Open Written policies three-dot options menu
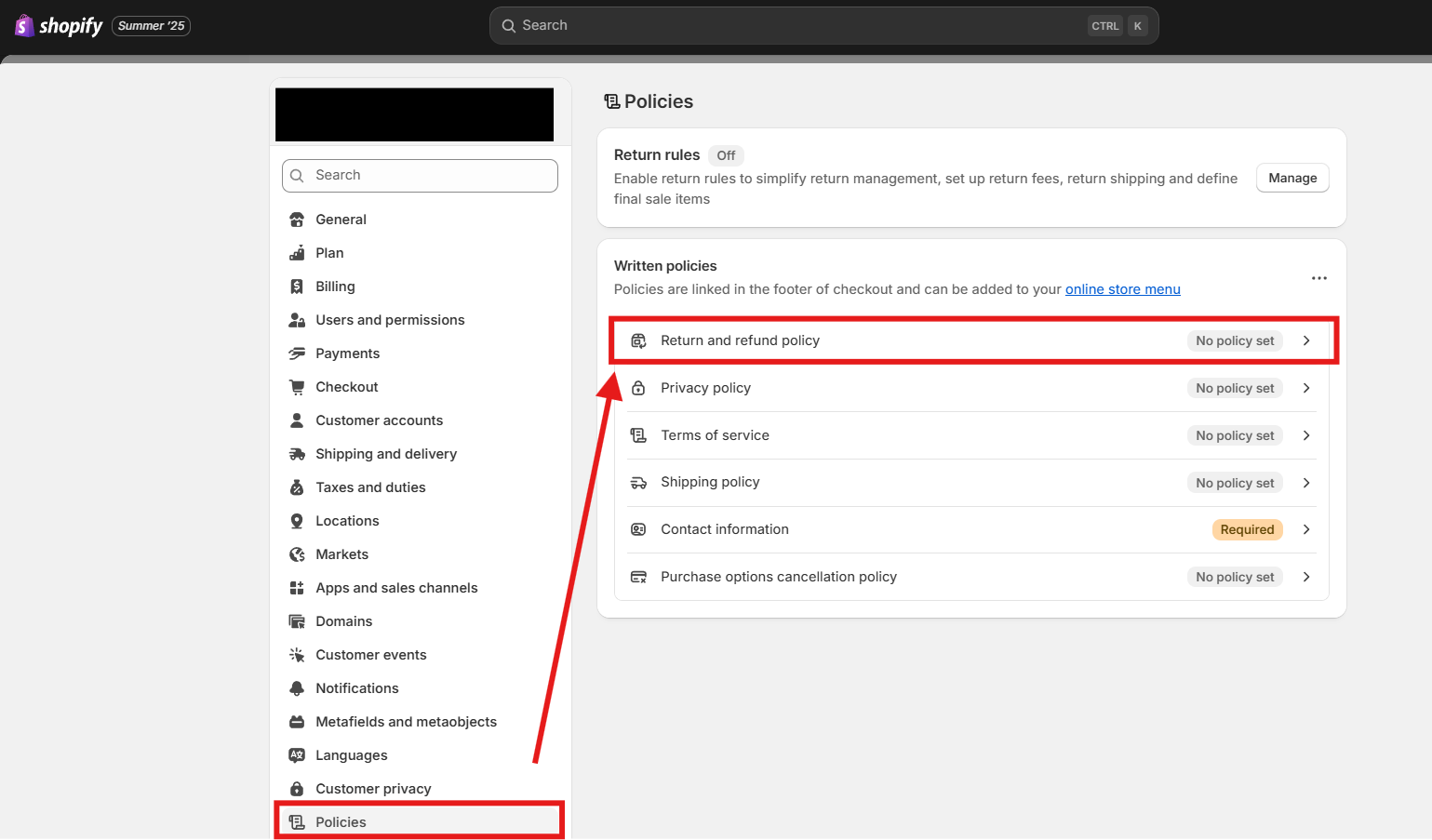The image size is (1432, 840). (x=1318, y=278)
